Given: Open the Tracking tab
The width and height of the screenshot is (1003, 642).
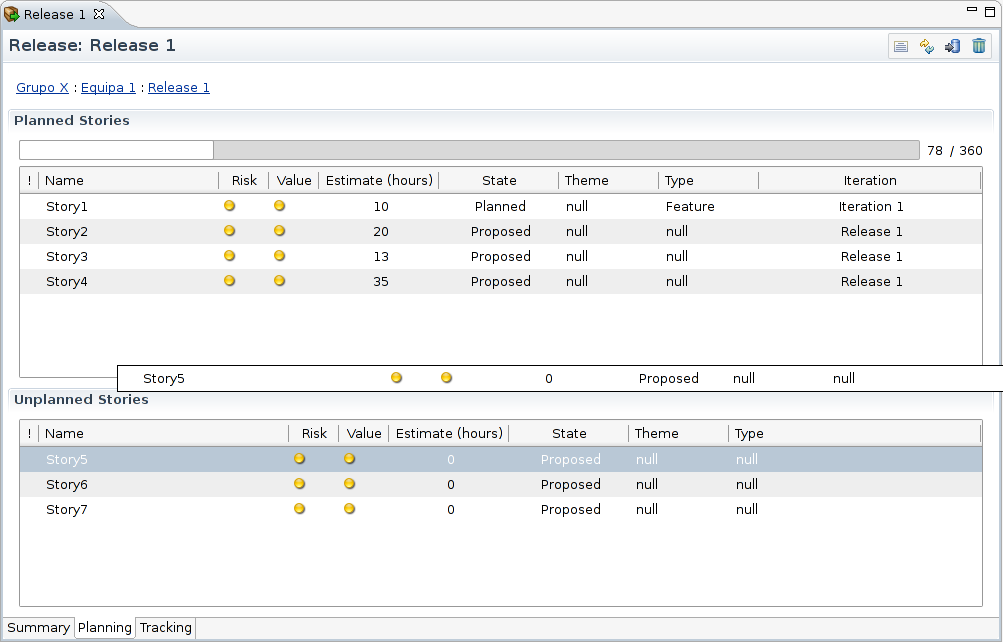Looking at the screenshot, I should (166, 627).
